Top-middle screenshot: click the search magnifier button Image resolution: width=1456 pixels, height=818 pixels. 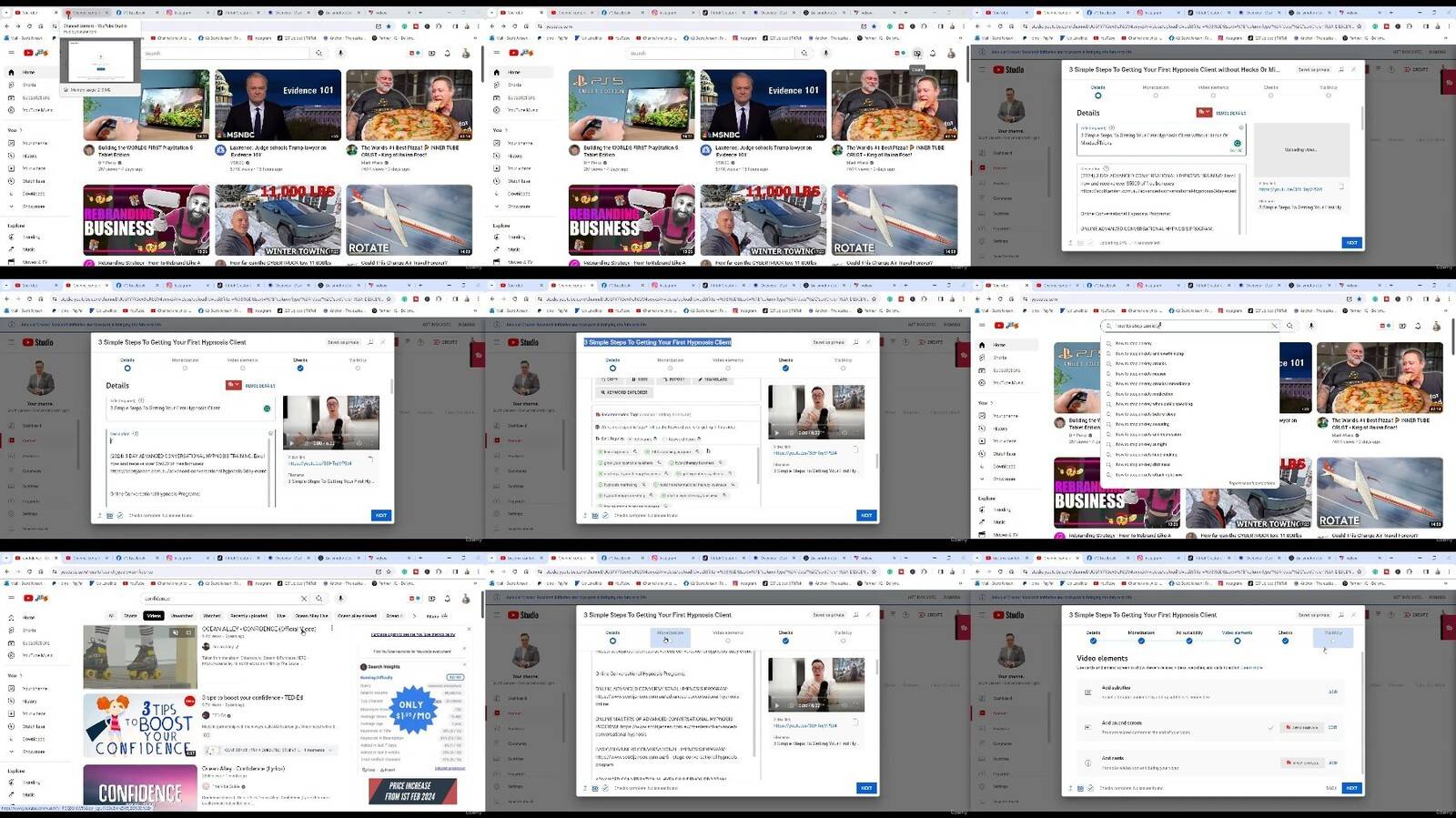[804, 53]
